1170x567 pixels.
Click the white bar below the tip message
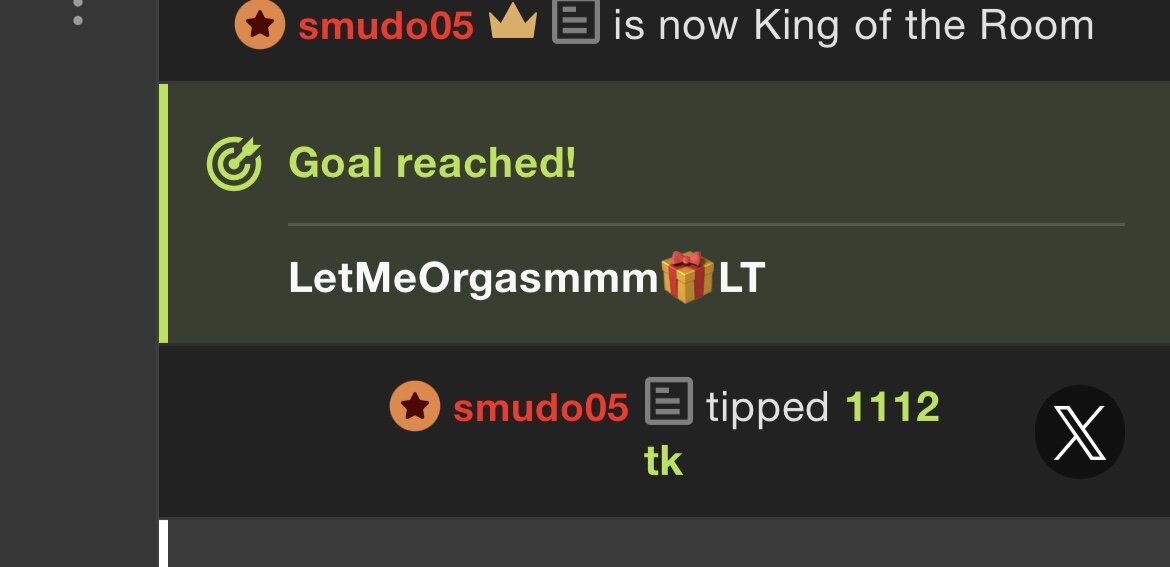[x=163, y=543]
